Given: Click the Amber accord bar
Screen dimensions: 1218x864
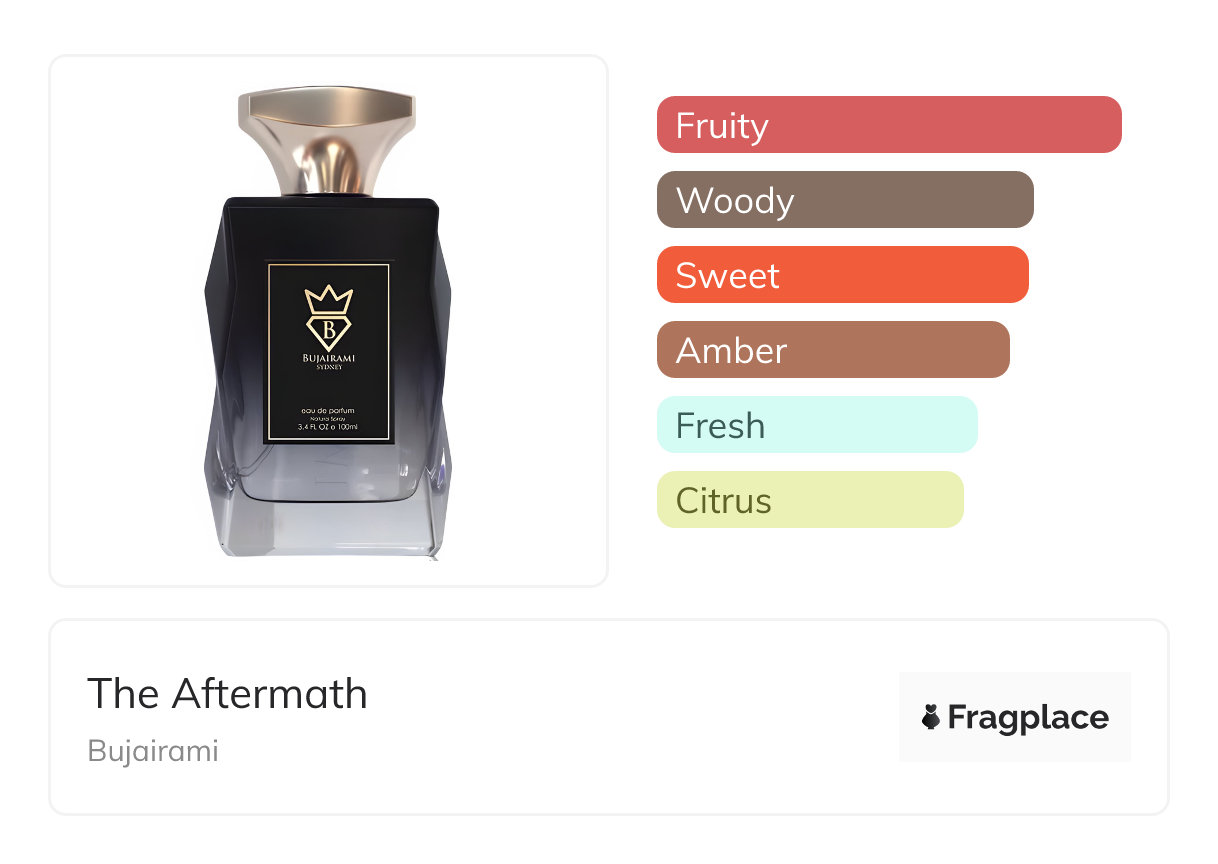Looking at the screenshot, I should (833, 350).
